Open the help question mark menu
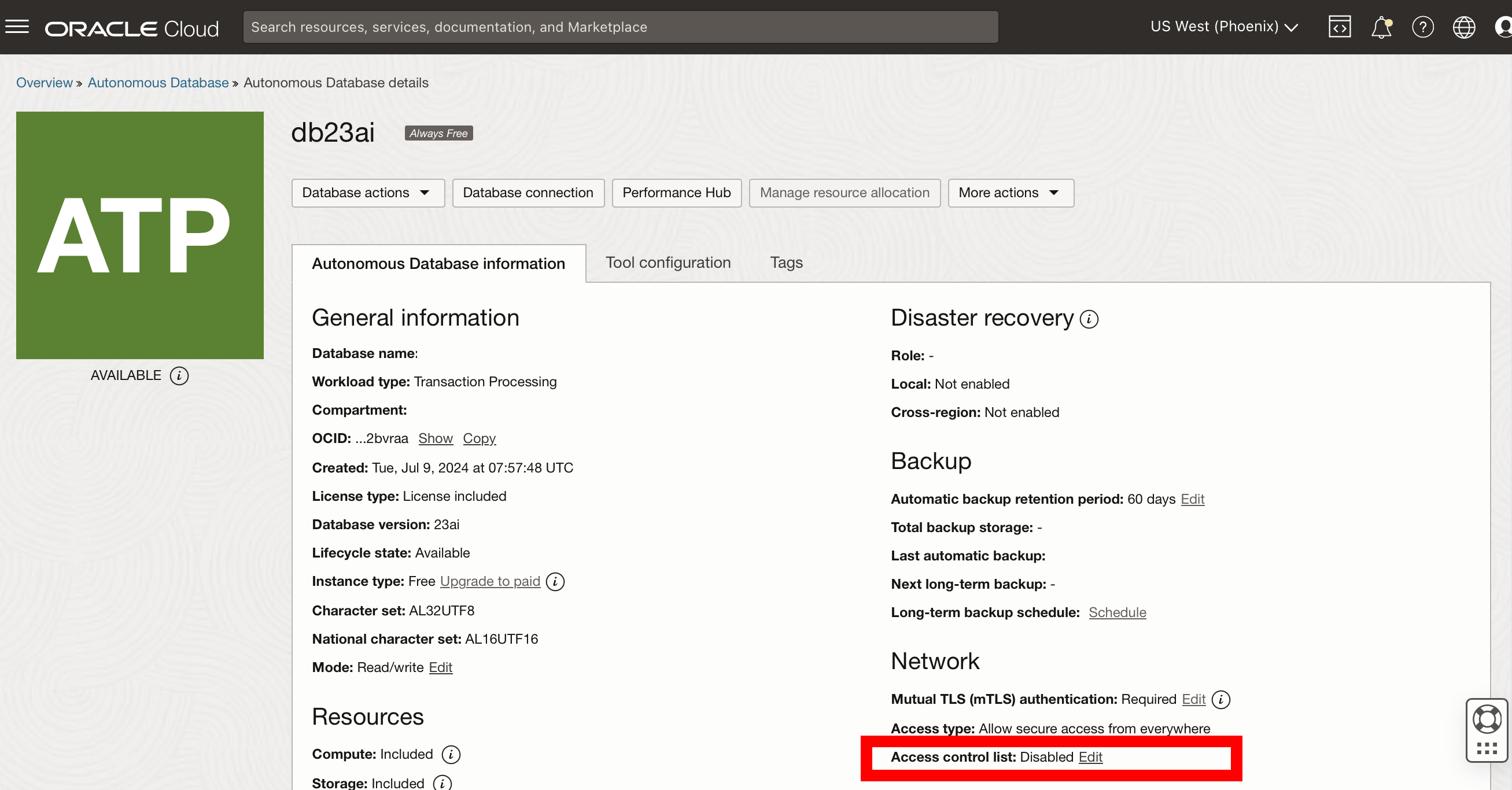Screen dimensions: 1512x790 [1423, 27]
